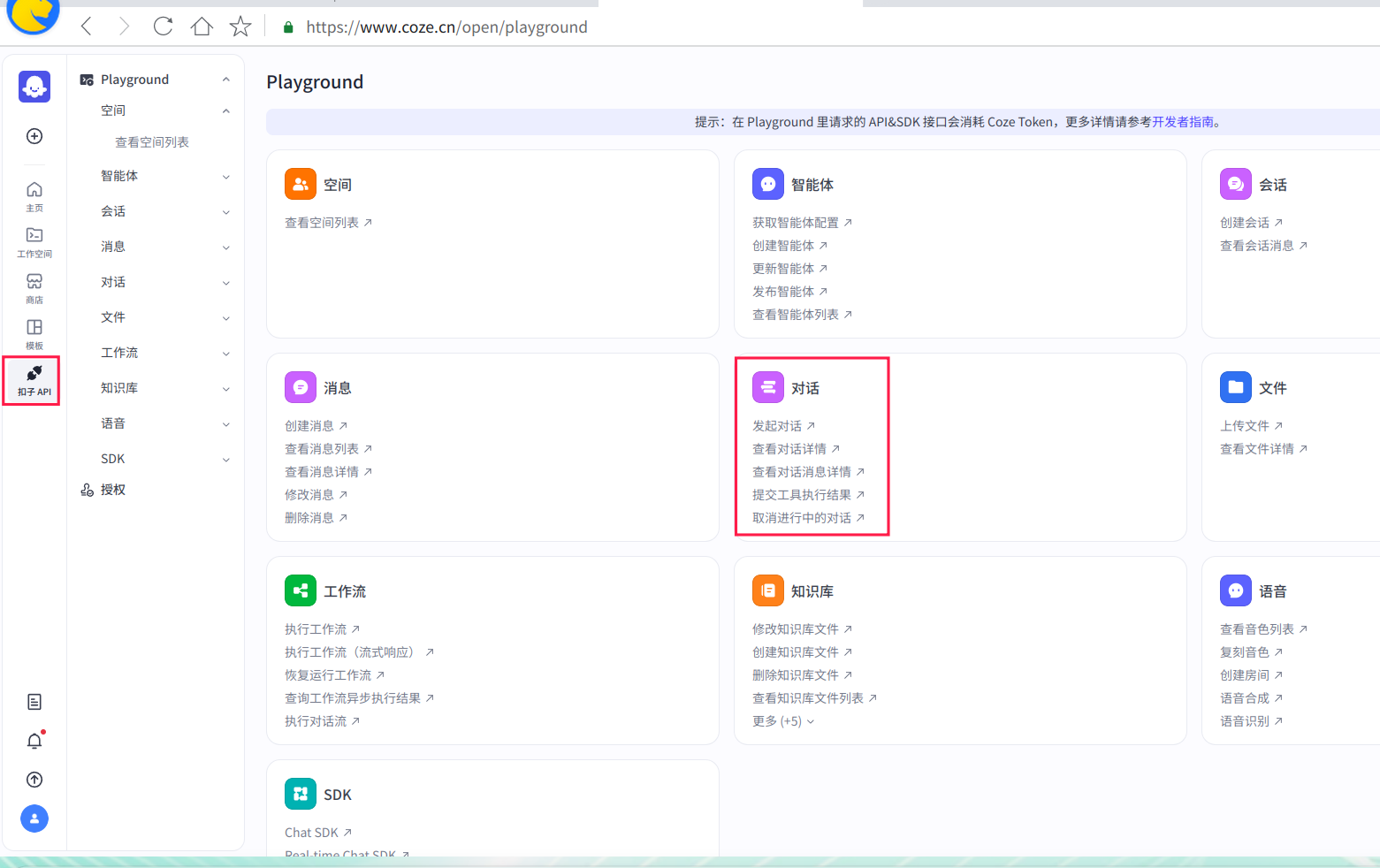The height and width of the screenshot is (868, 1380).
Task: Open the 开发者指南 link in the notice
Action: coord(1182,122)
